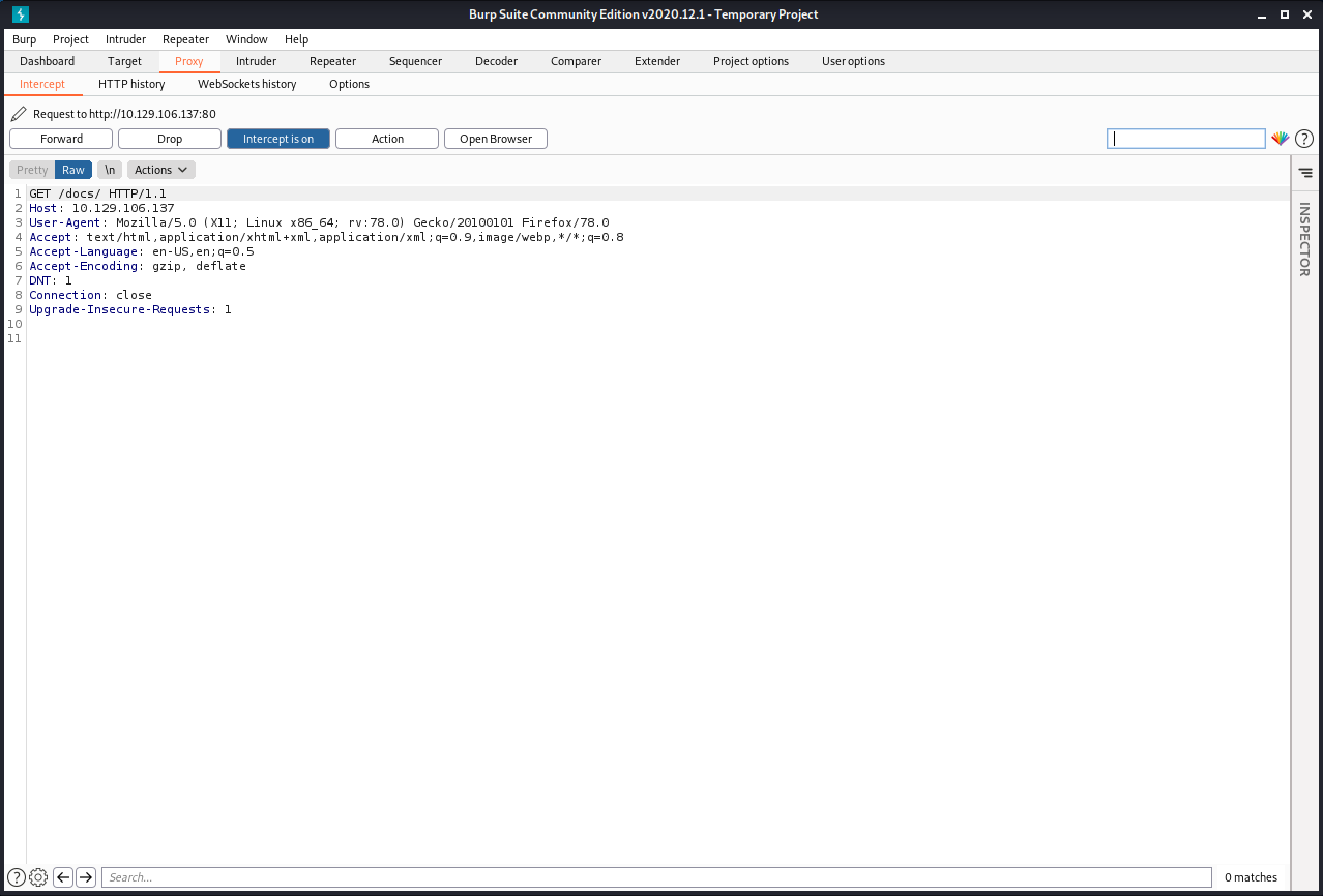Viewport: 1323px width, 896px height.
Task: Open the Action button menu
Action: tap(387, 139)
